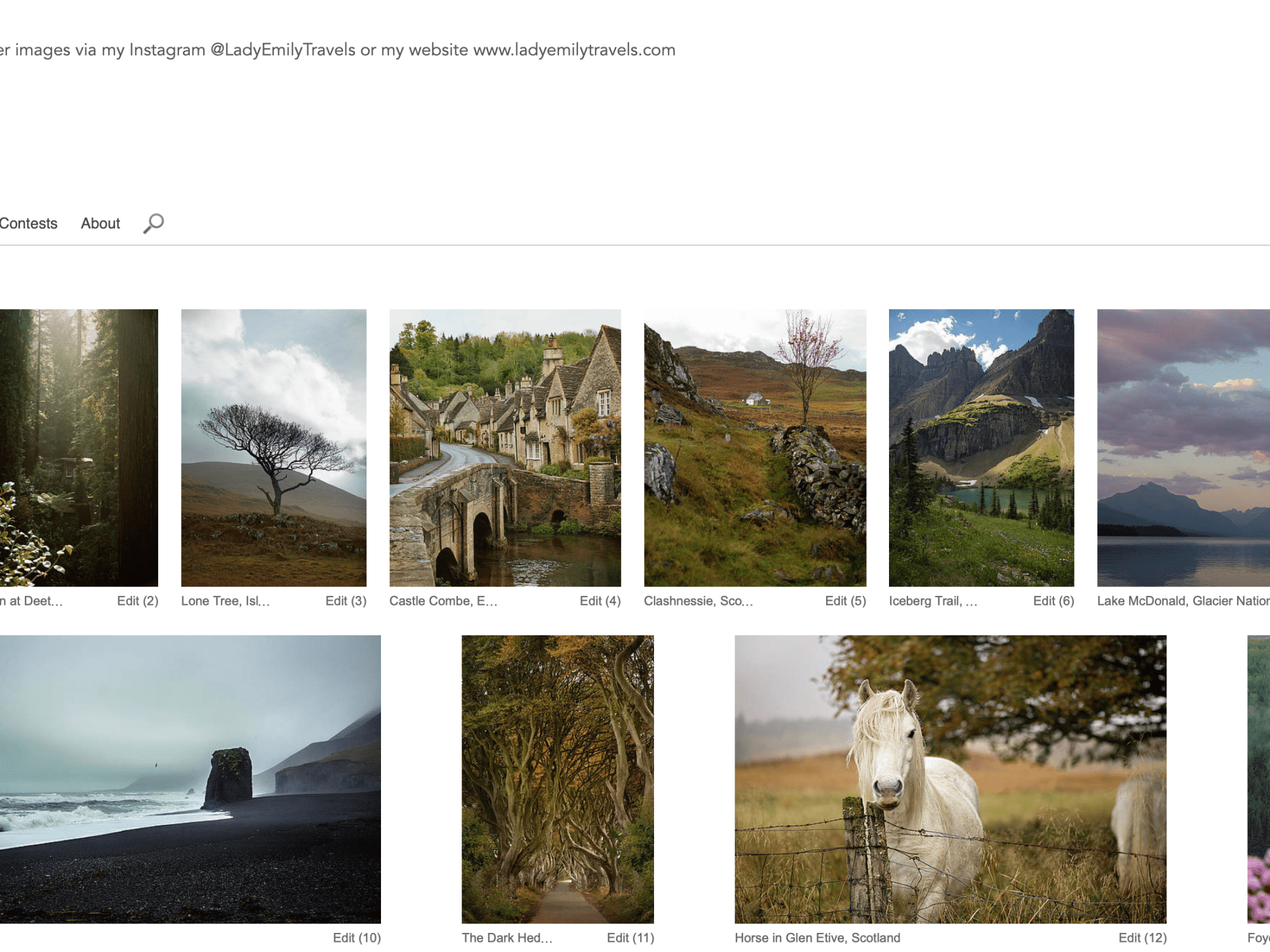Screen dimensions: 1270x952
Task: Open the Lone Tree photo thumbnail
Action: 274,447
